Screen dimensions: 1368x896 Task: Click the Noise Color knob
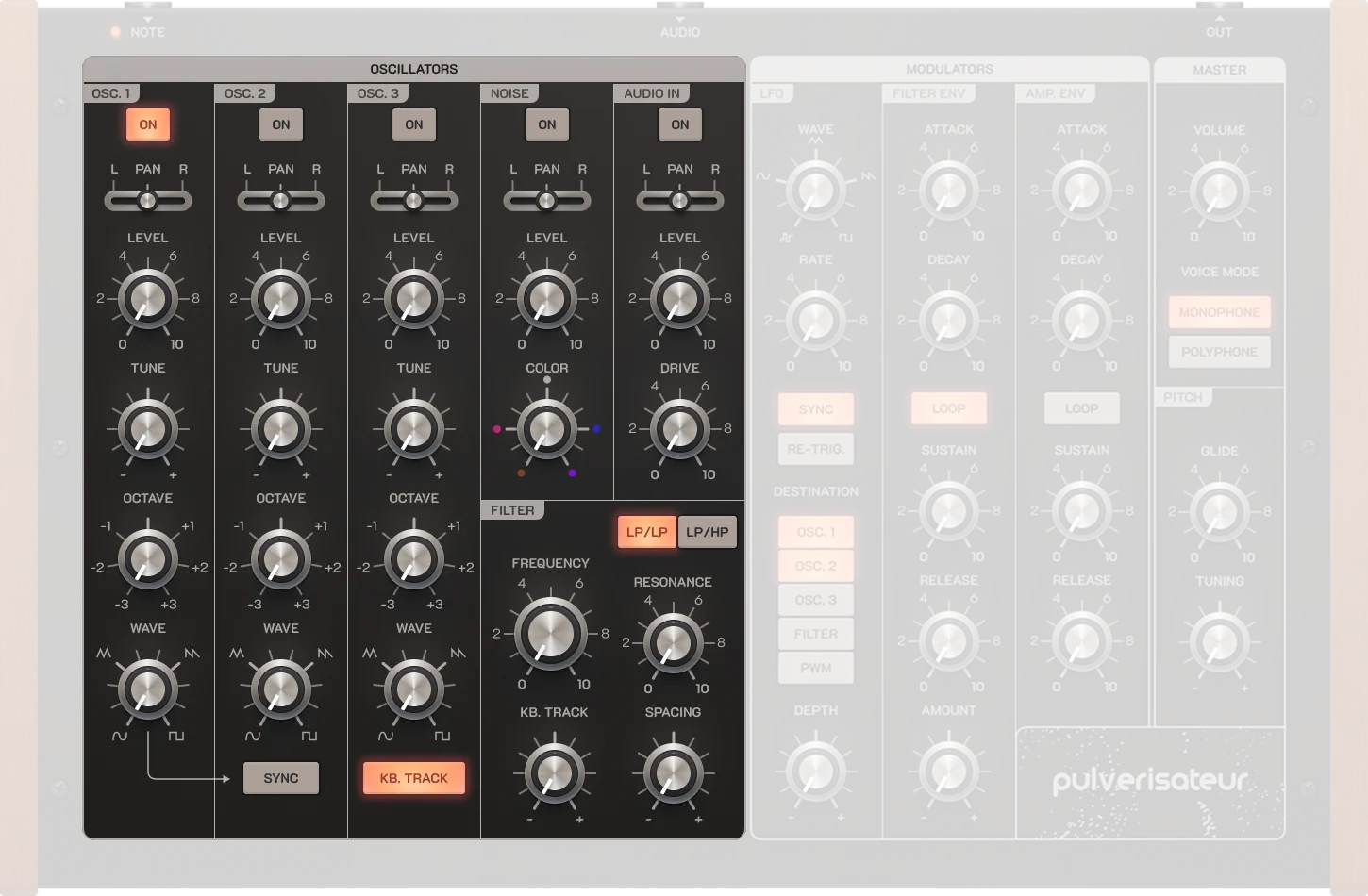pos(546,429)
